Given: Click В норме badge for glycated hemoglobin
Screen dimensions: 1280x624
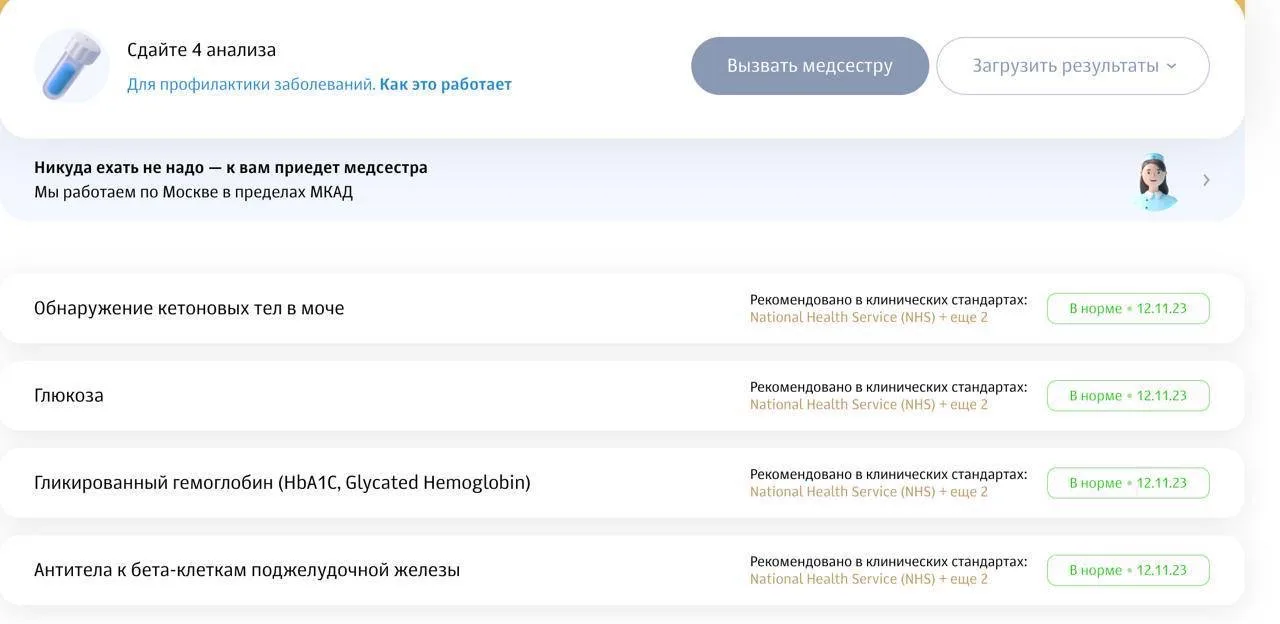Looking at the screenshot, I should (x=1128, y=482).
